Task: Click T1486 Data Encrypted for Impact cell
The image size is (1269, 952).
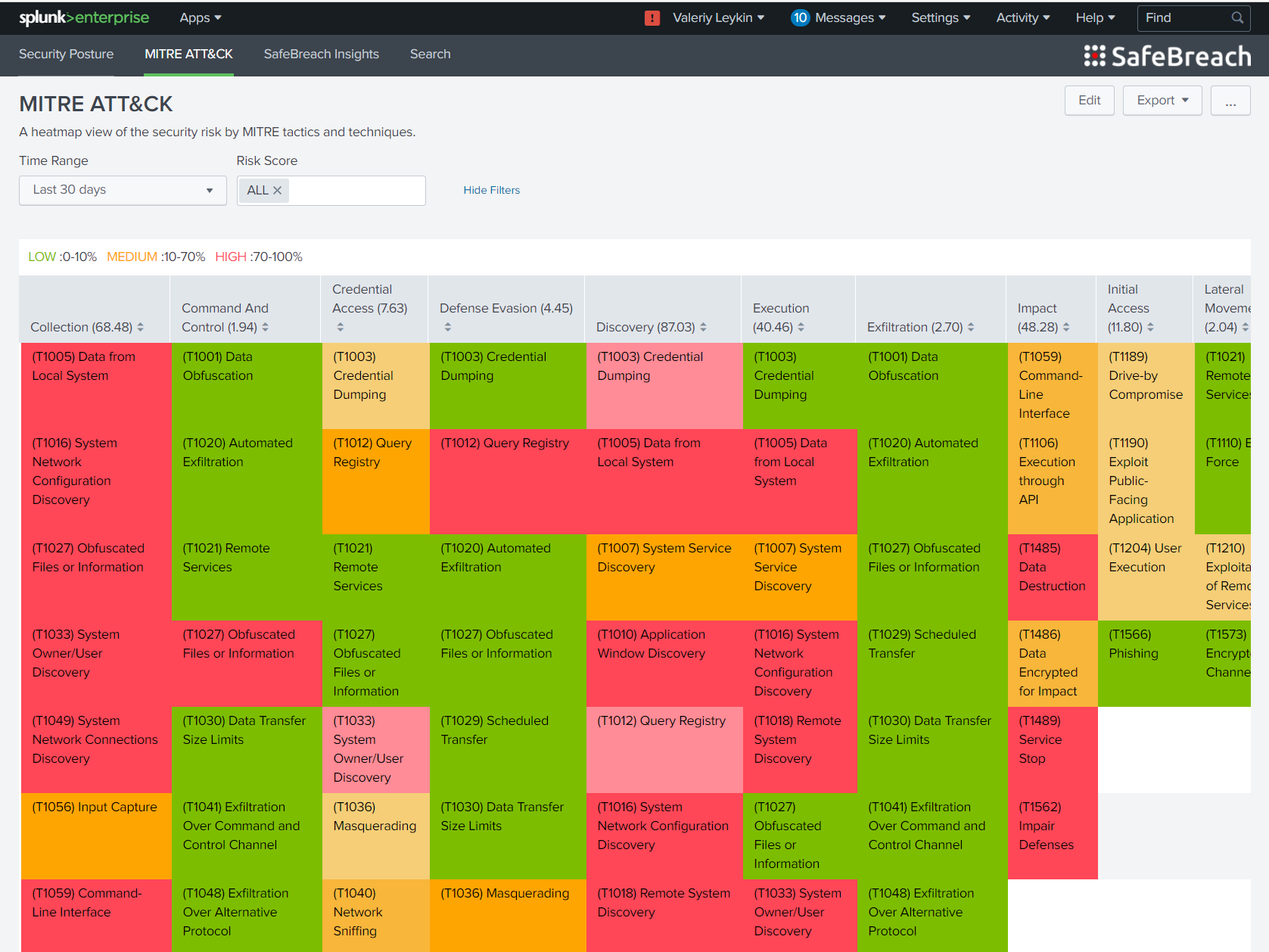Action: (1053, 664)
